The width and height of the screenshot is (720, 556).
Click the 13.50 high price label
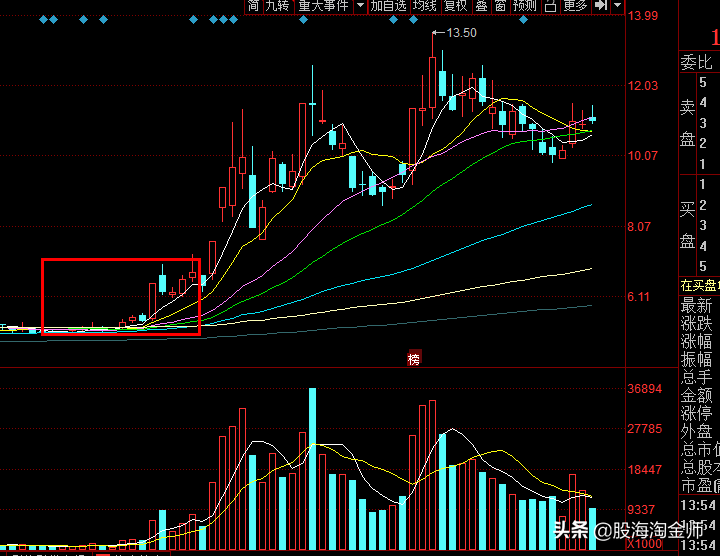click(x=461, y=33)
